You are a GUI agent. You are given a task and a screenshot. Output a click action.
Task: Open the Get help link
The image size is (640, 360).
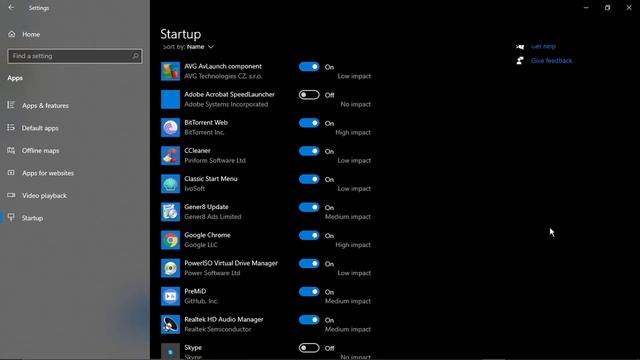click(x=543, y=47)
